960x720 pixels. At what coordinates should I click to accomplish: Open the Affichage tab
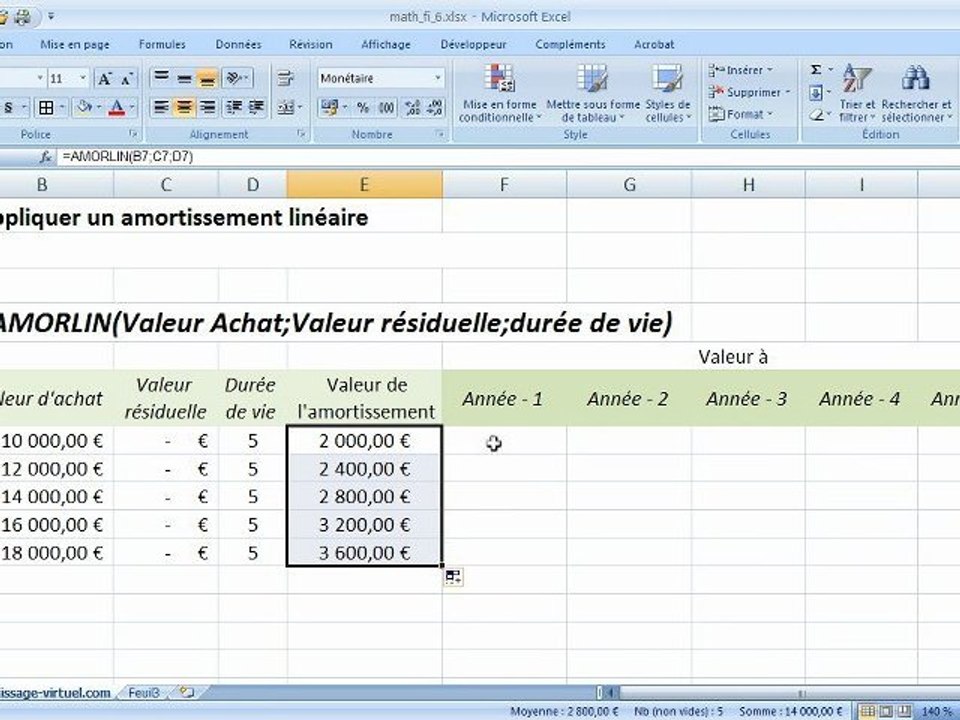386,45
